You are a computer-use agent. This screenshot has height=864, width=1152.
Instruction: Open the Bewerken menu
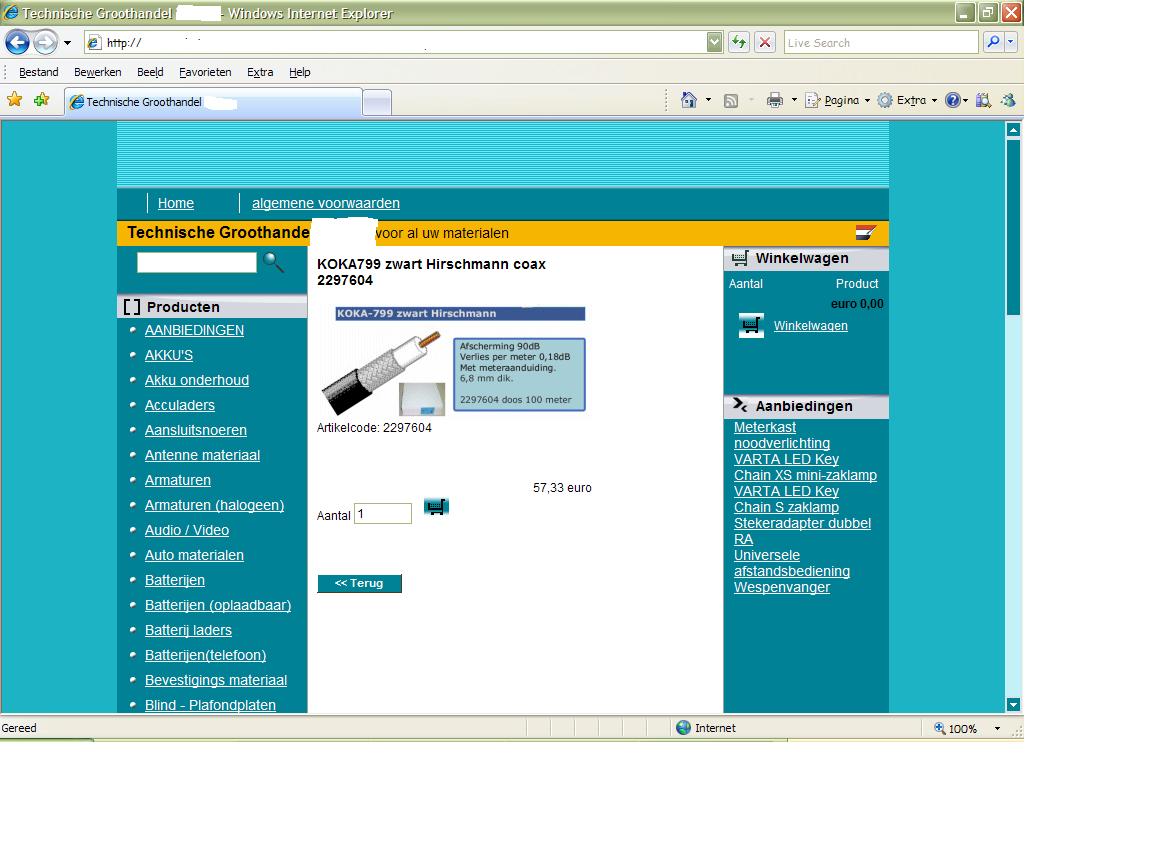98,72
